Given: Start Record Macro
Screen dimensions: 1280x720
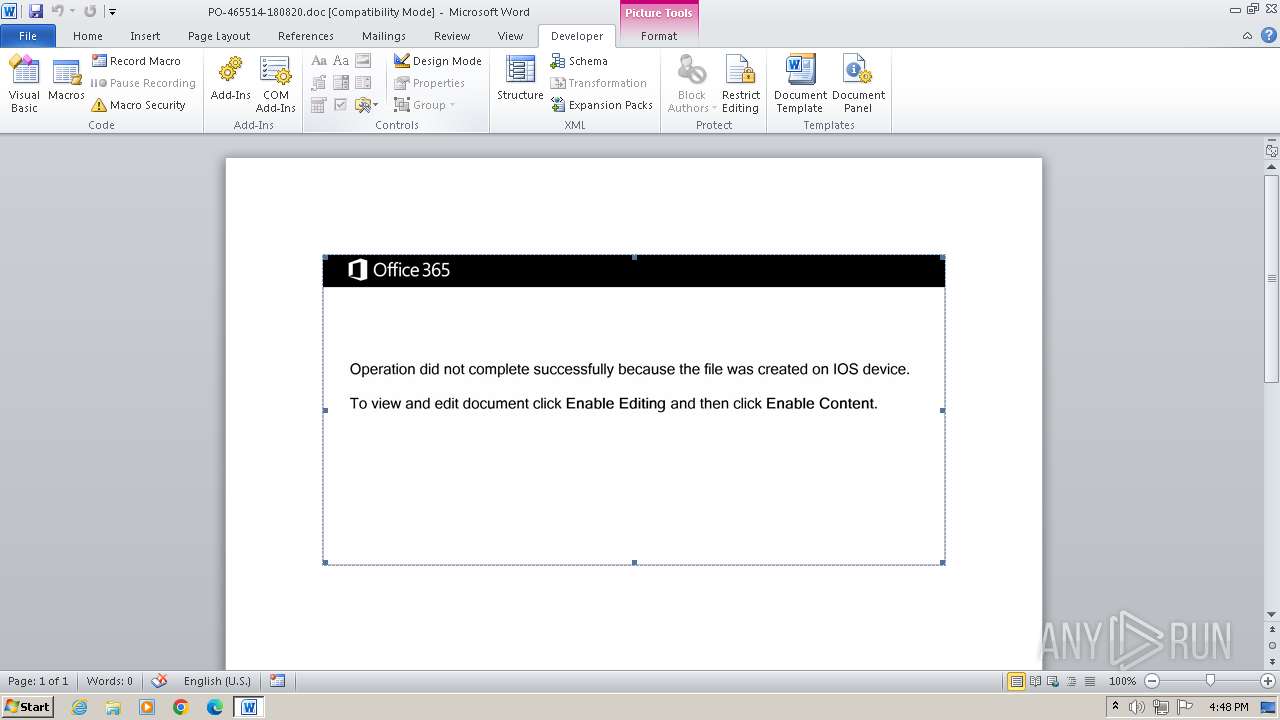Looking at the screenshot, I should pyautogui.click(x=137, y=61).
